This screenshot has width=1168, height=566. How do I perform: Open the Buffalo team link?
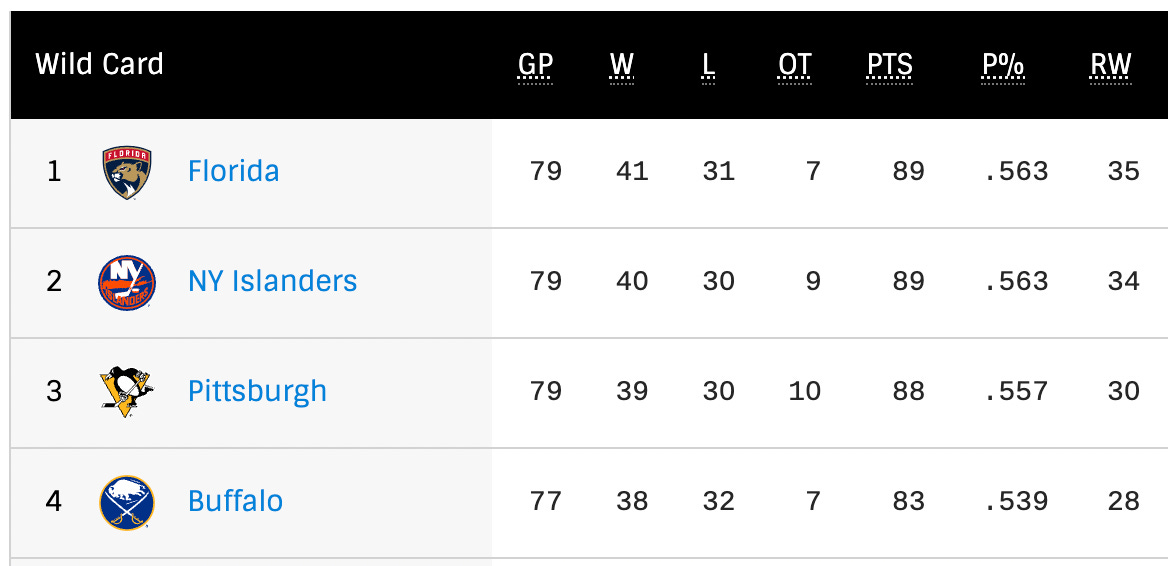[235, 500]
